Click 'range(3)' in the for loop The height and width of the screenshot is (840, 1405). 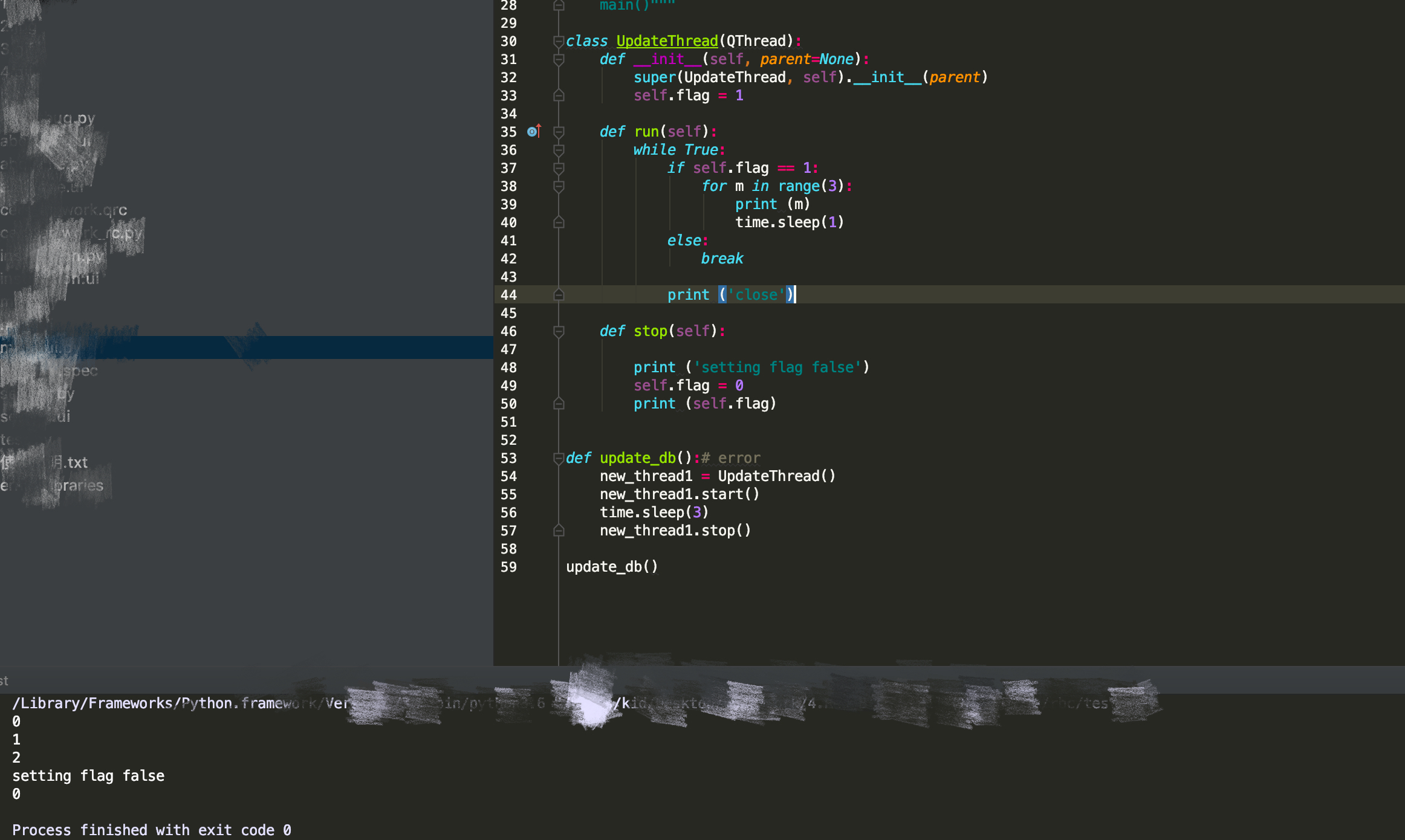coord(811,186)
